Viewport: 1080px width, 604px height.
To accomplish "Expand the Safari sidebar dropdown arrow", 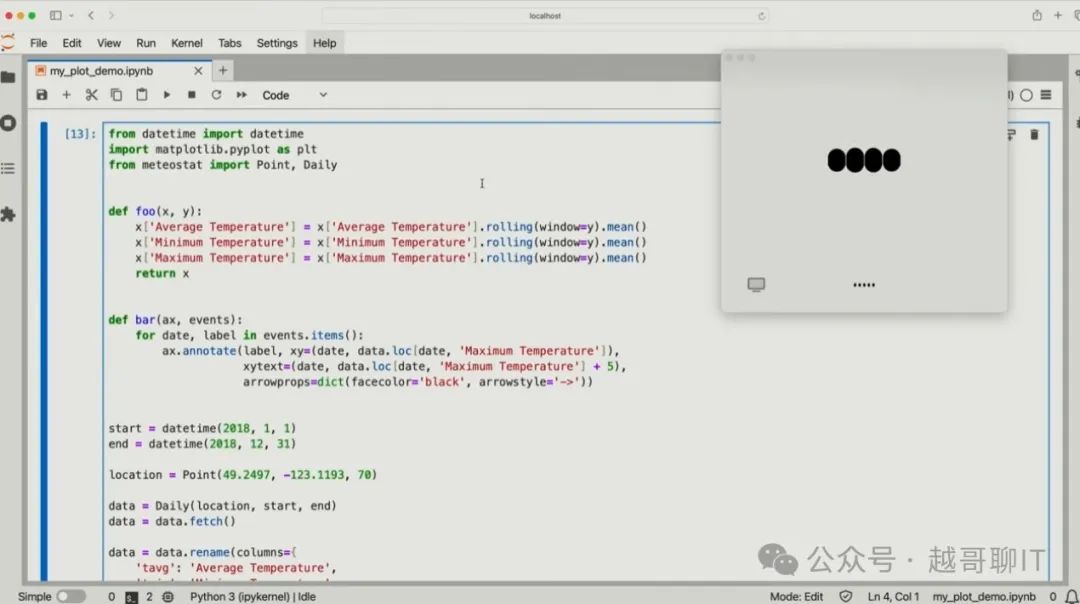I will [x=71, y=15].
